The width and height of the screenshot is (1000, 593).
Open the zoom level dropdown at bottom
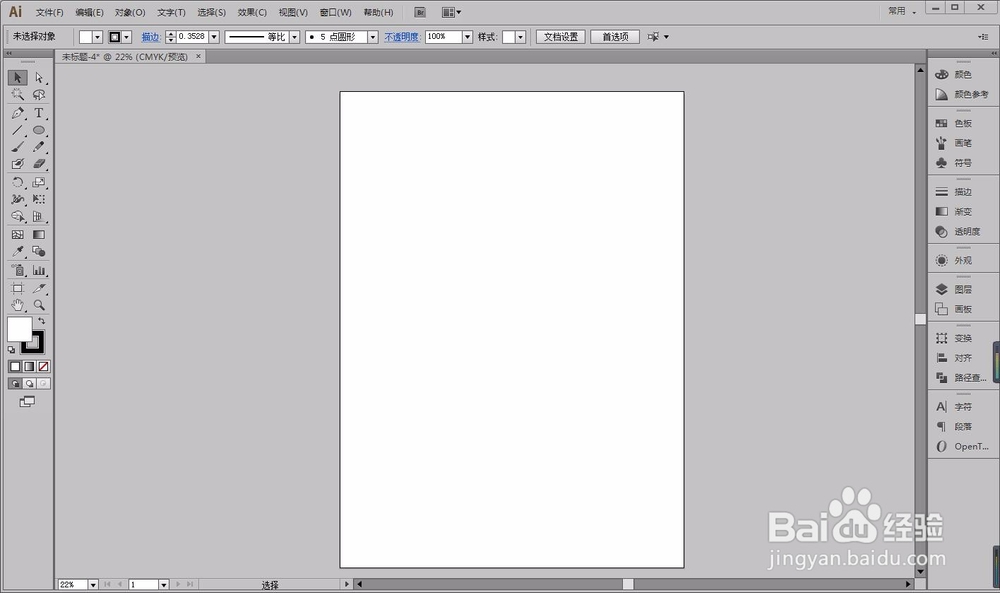coord(93,585)
